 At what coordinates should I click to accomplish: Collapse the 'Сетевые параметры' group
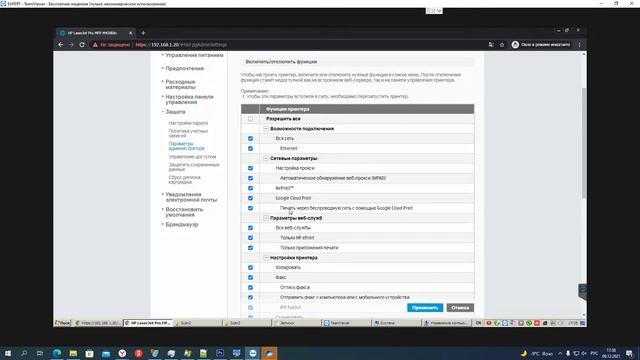pos(266,158)
